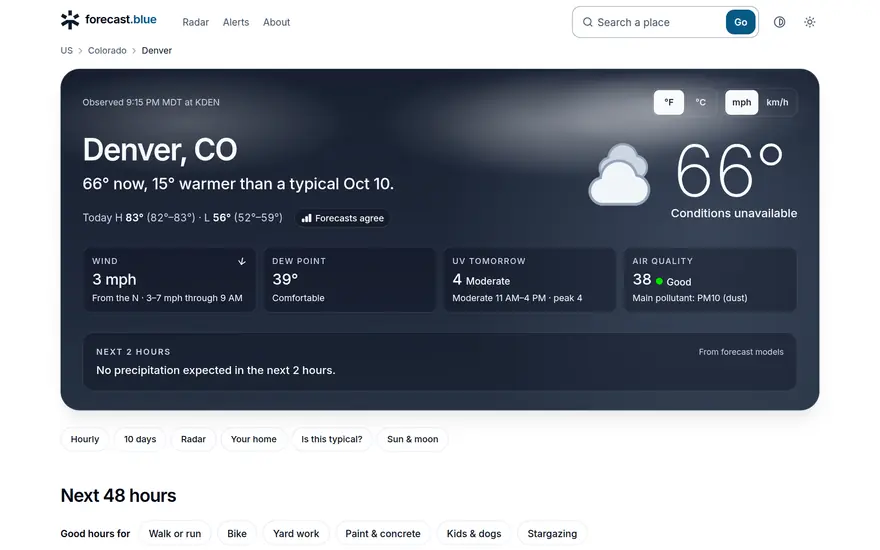Open the Radar nav menu item
The image size is (880, 550).
pos(195,22)
